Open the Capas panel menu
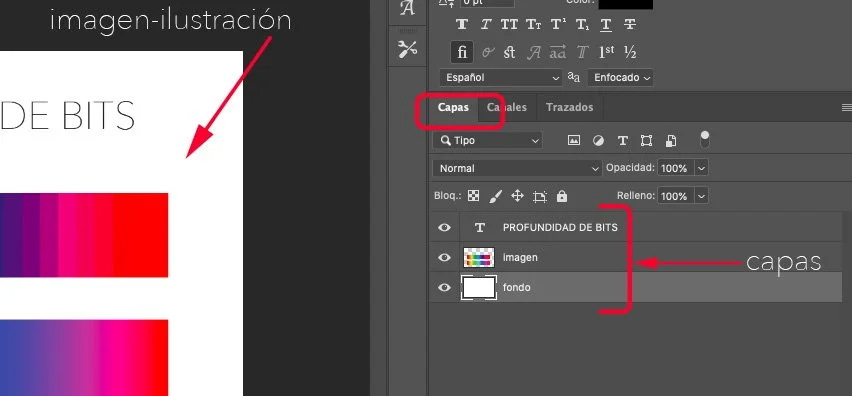This screenshot has width=852, height=396. pos(846,108)
